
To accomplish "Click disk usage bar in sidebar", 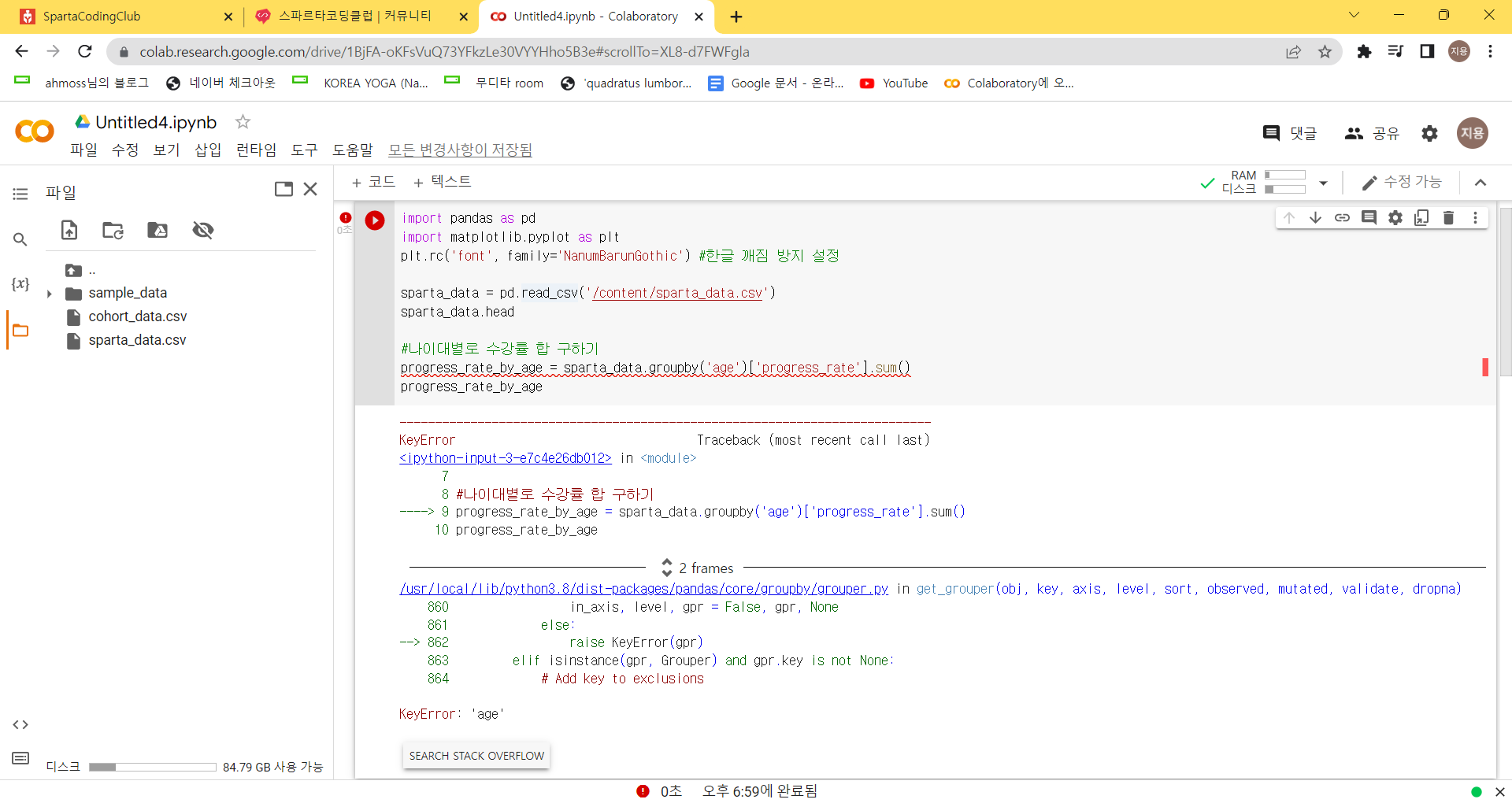I will tap(153, 767).
